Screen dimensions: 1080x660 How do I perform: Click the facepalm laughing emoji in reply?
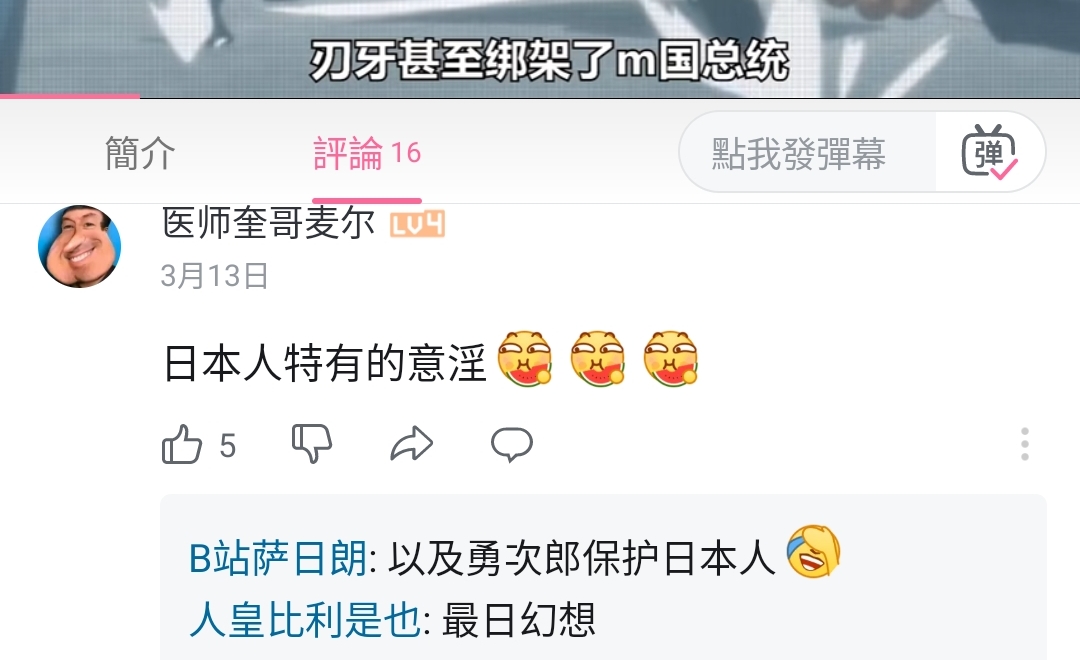tap(813, 552)
